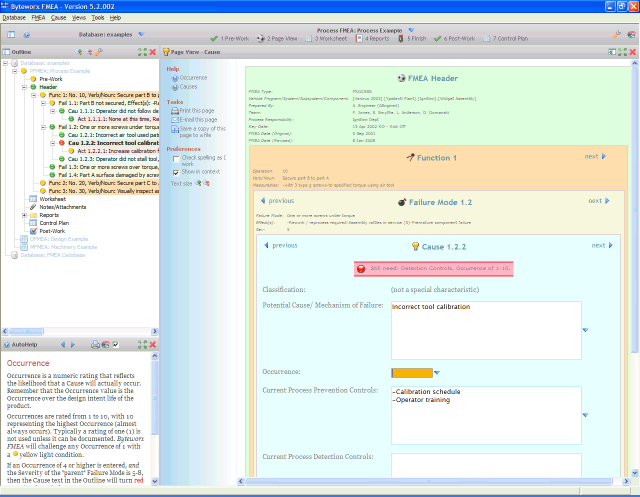The width and height of the screenshot is (640, 497).
Task: Maximize the Outline panel with green arrows
Action: (142, 52)
